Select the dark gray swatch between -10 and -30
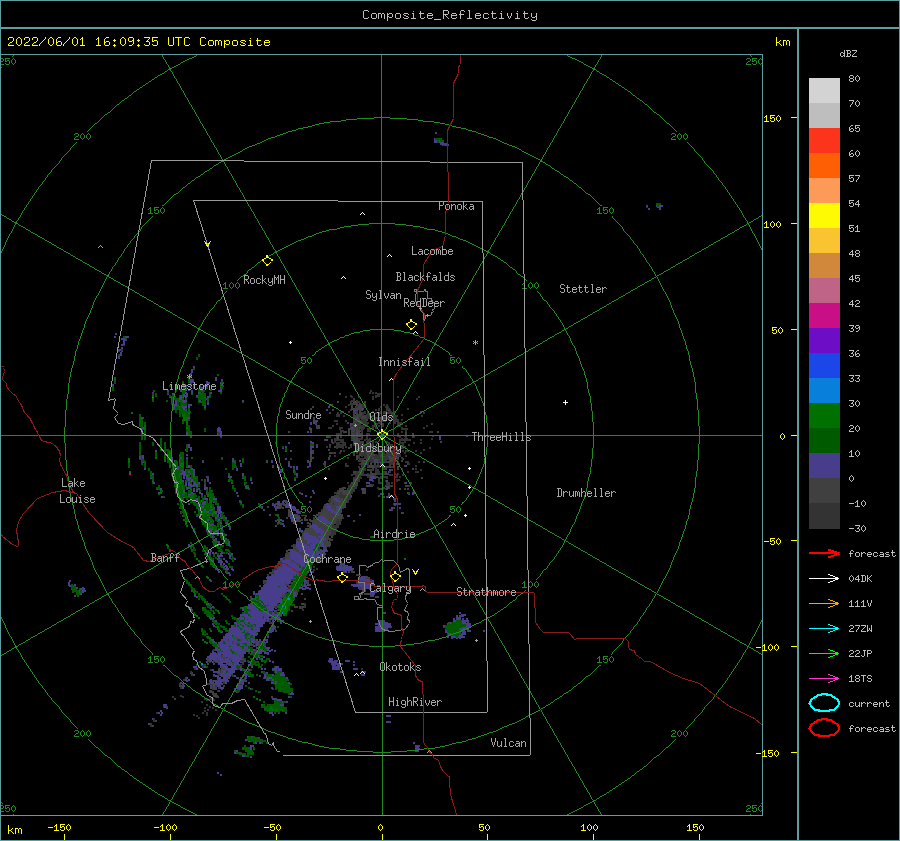 click(824, 516)
